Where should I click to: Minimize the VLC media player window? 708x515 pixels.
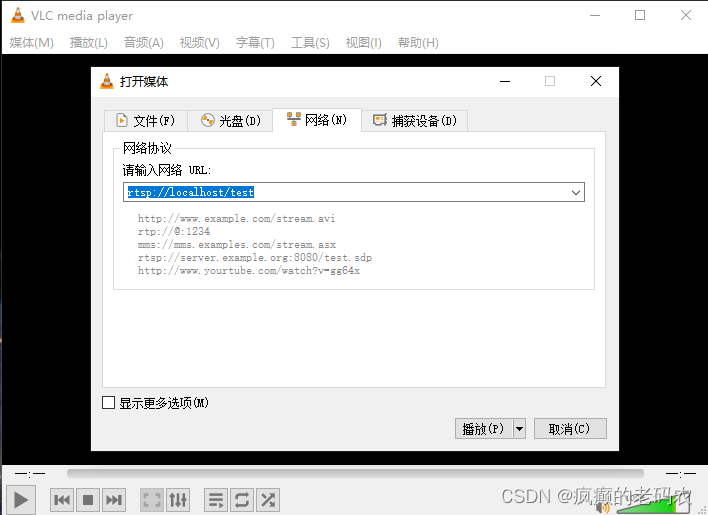tap(595, 15)
